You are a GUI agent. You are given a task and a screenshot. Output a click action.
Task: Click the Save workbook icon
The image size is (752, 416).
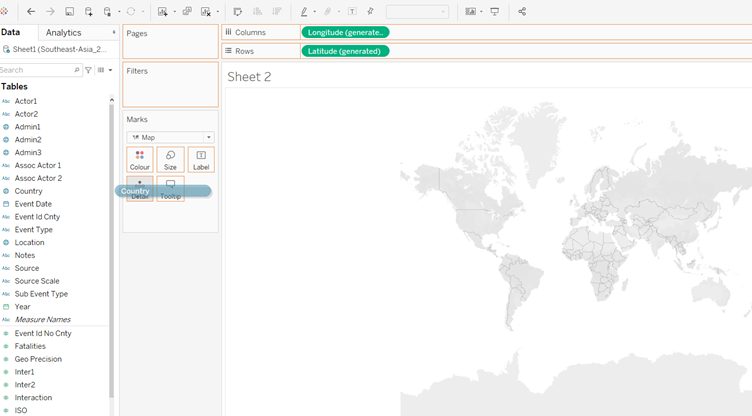(x=70, y=12)
